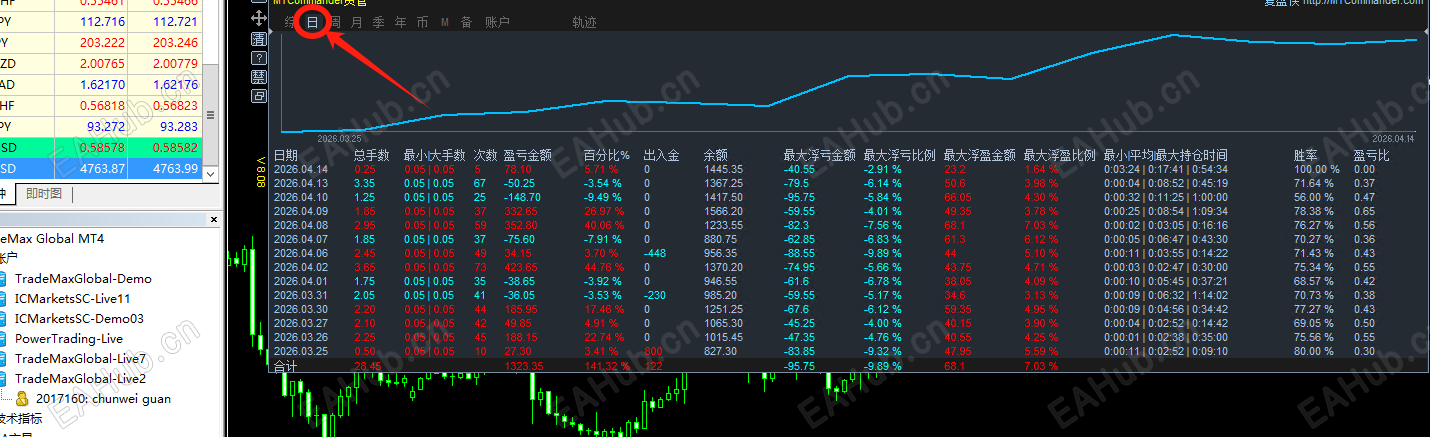Click the TradeMaxGlobal-Live2 account icon
The height and width of the screenshot is (437, 1430).
[5, 378]
